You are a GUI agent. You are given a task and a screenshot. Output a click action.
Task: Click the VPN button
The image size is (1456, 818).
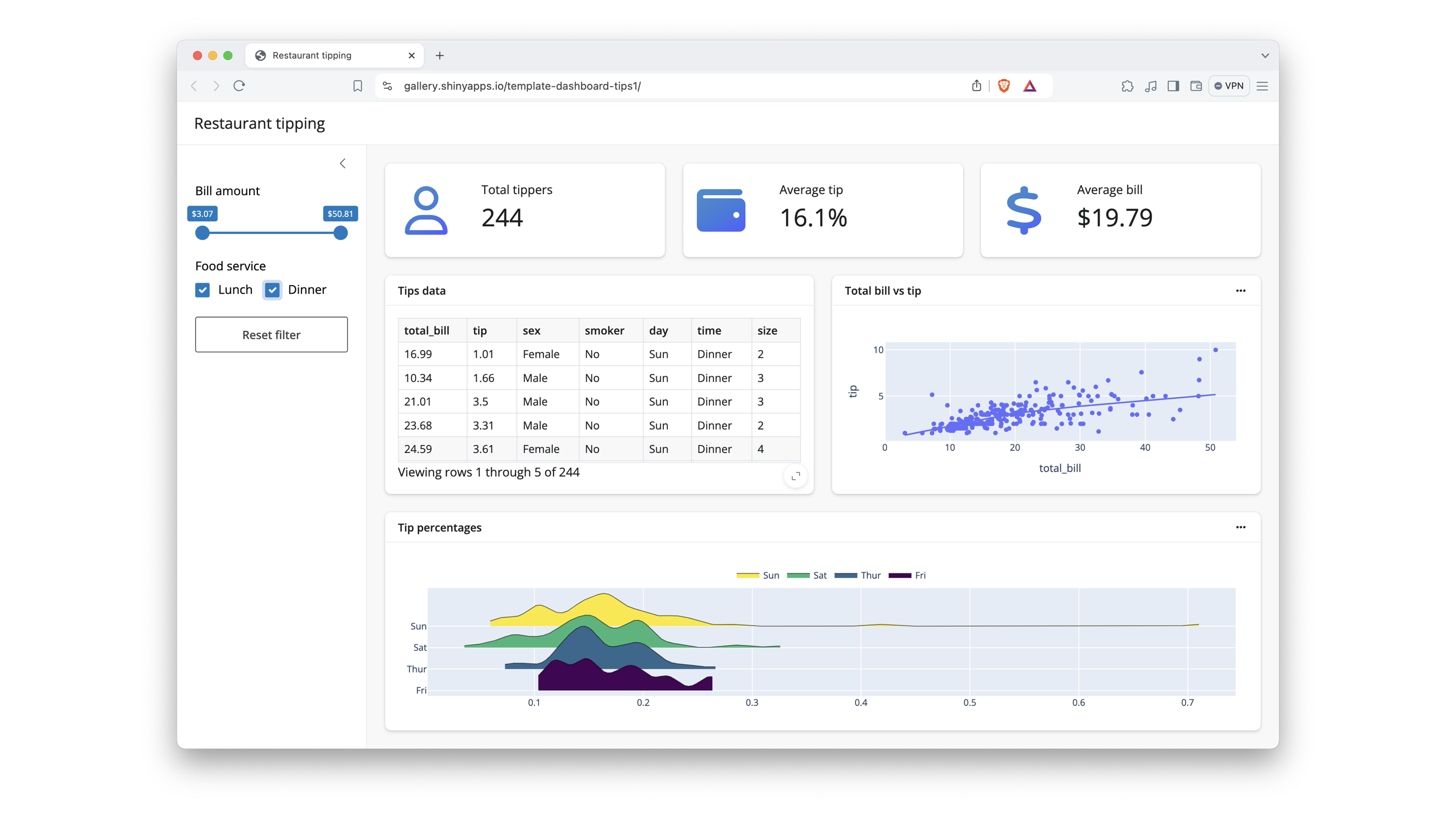coord(1229,86)
